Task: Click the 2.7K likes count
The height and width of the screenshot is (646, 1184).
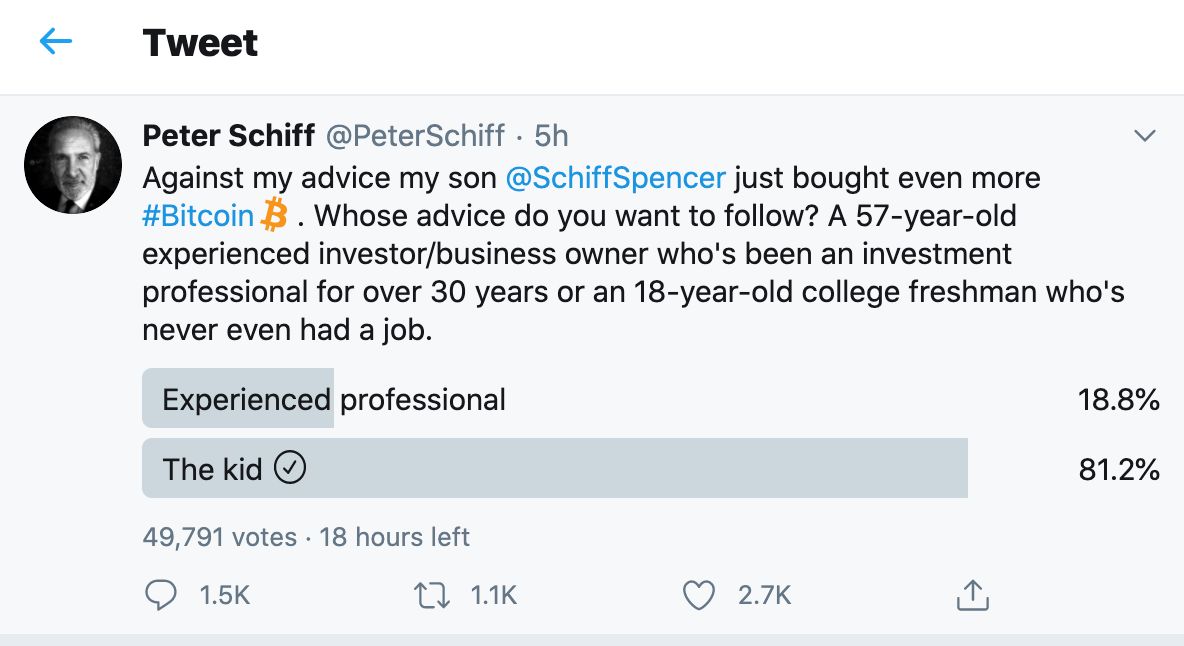Action: (765, 596)
